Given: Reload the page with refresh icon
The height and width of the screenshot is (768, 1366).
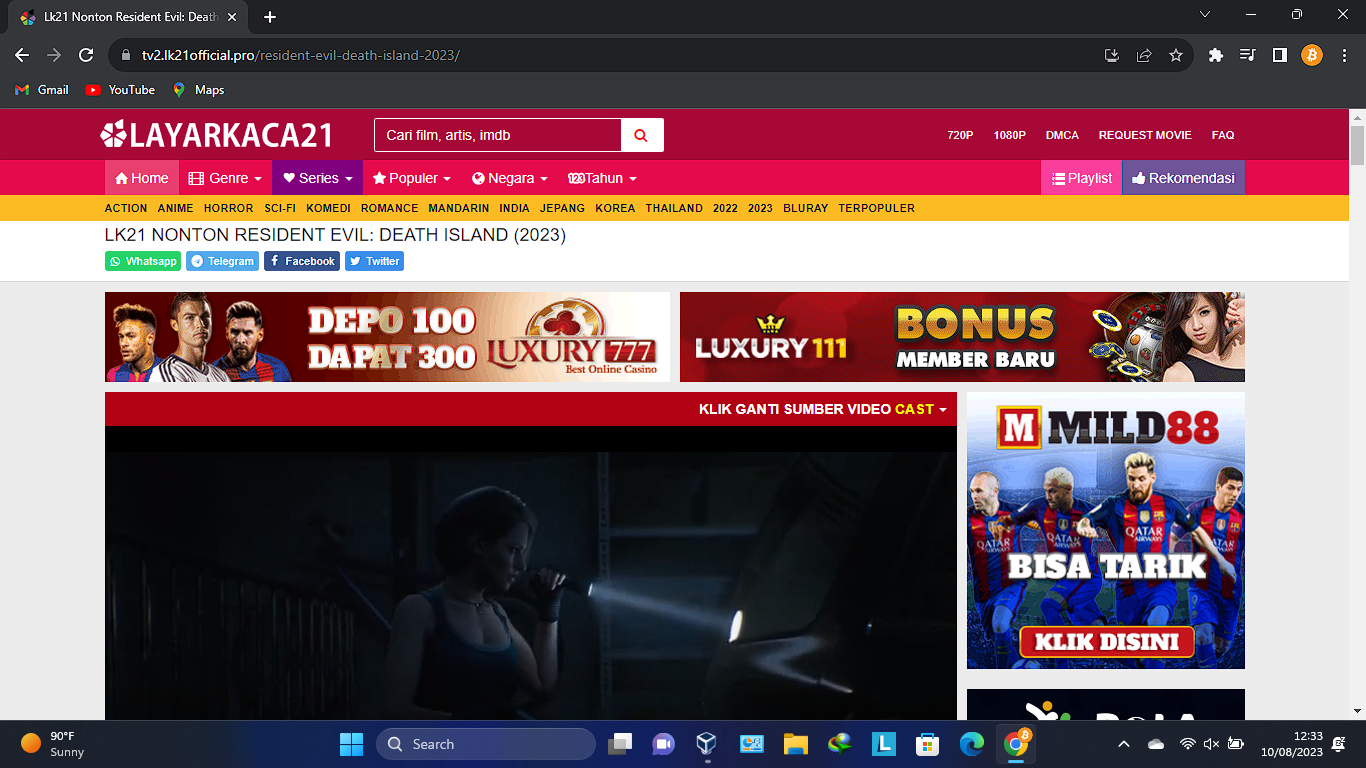Looking at the screenshot, I should pos(86,55).
